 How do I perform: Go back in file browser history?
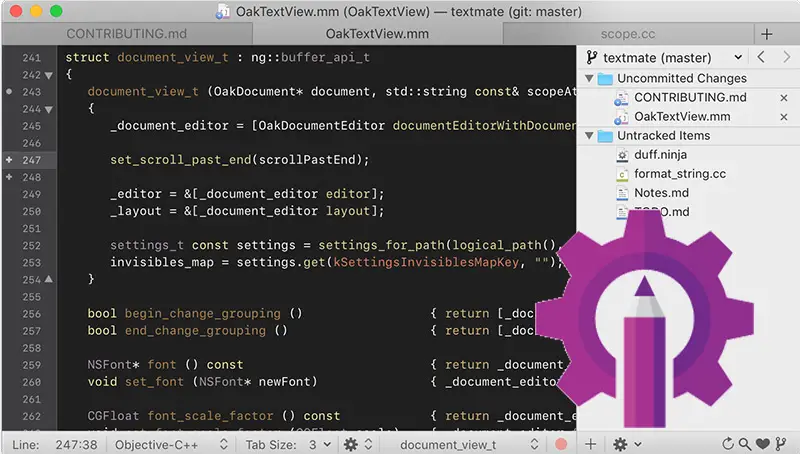(x=761, y=57)
